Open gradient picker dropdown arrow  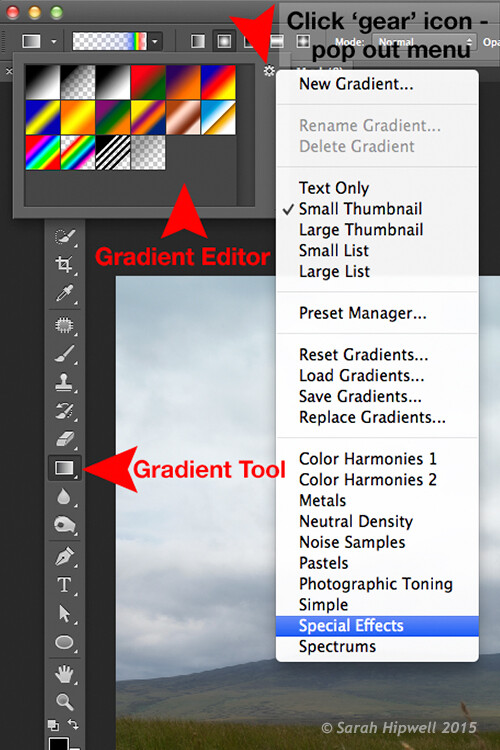pyautogui.click(x=155, y=42)
